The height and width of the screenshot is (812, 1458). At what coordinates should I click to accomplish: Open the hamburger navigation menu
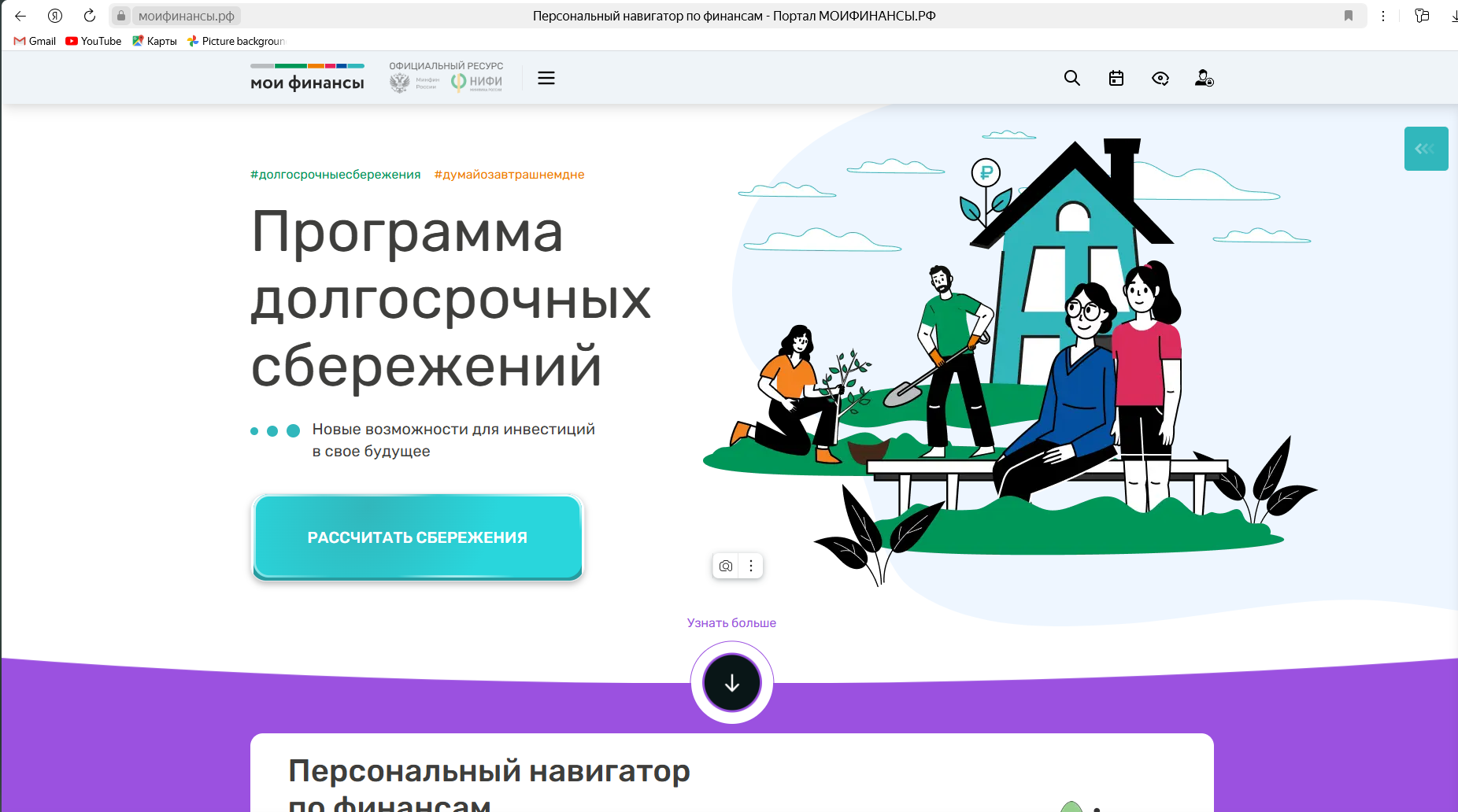(546, 78)
